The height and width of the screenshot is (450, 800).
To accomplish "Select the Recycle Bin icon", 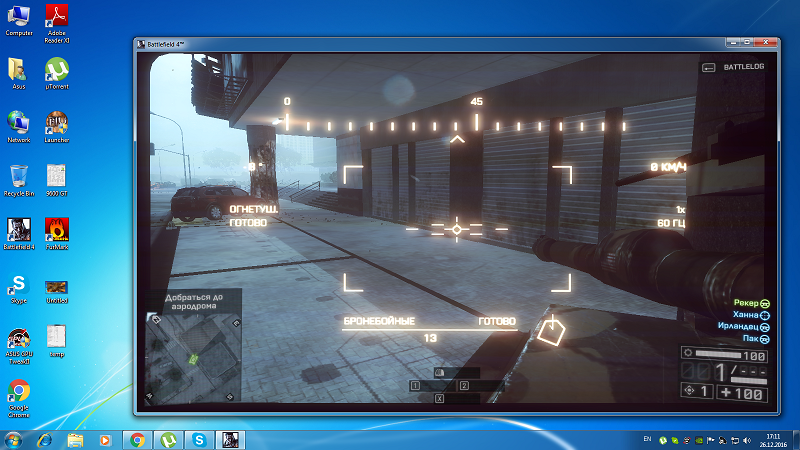I will tap(18, 181).
